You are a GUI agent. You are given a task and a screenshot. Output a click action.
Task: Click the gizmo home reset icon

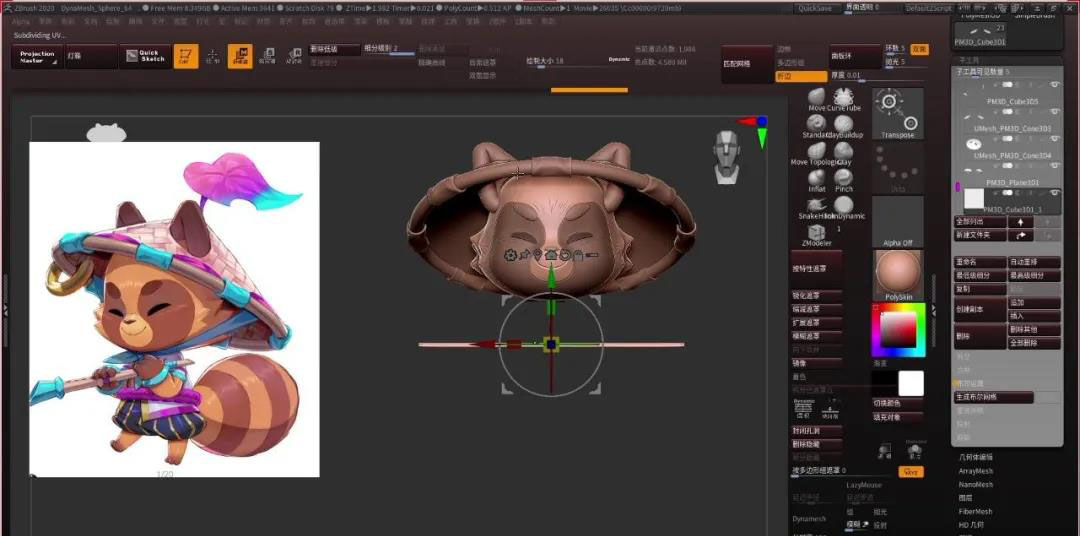point(550,256)
